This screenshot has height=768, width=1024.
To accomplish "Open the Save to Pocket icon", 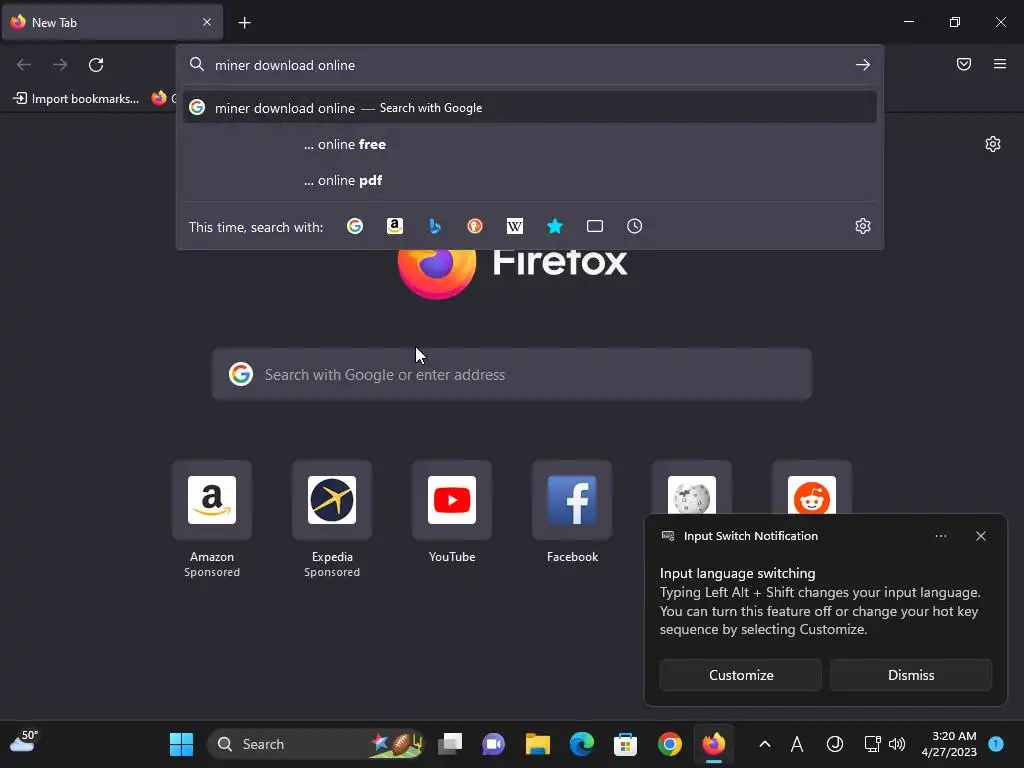I will (964, 64).
